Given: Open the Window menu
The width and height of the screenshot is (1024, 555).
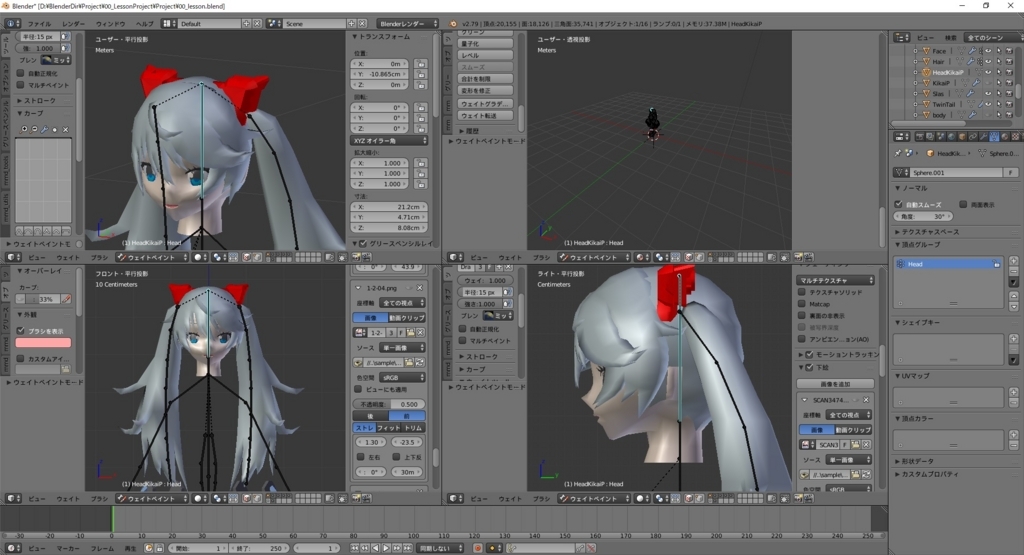Looking at the screenshot, I should 110,24.
